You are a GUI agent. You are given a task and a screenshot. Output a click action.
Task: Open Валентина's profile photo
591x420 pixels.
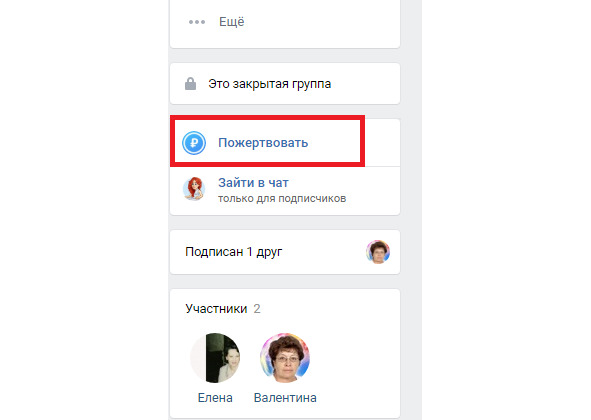pos(285,358)
